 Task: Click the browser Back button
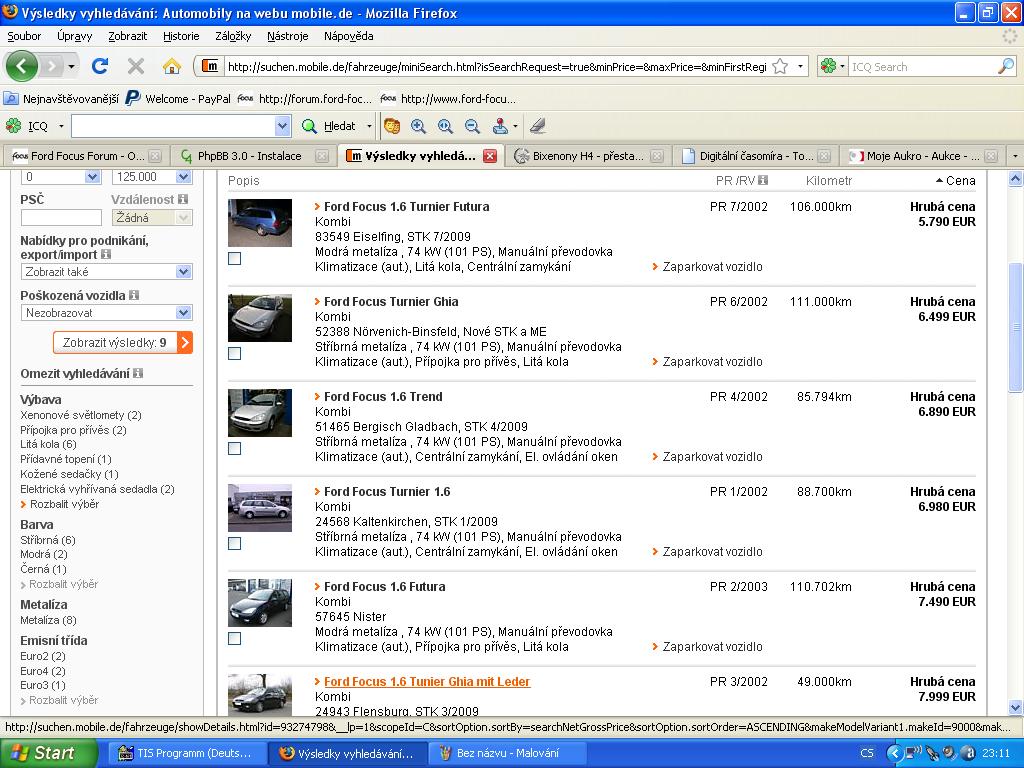23,66
